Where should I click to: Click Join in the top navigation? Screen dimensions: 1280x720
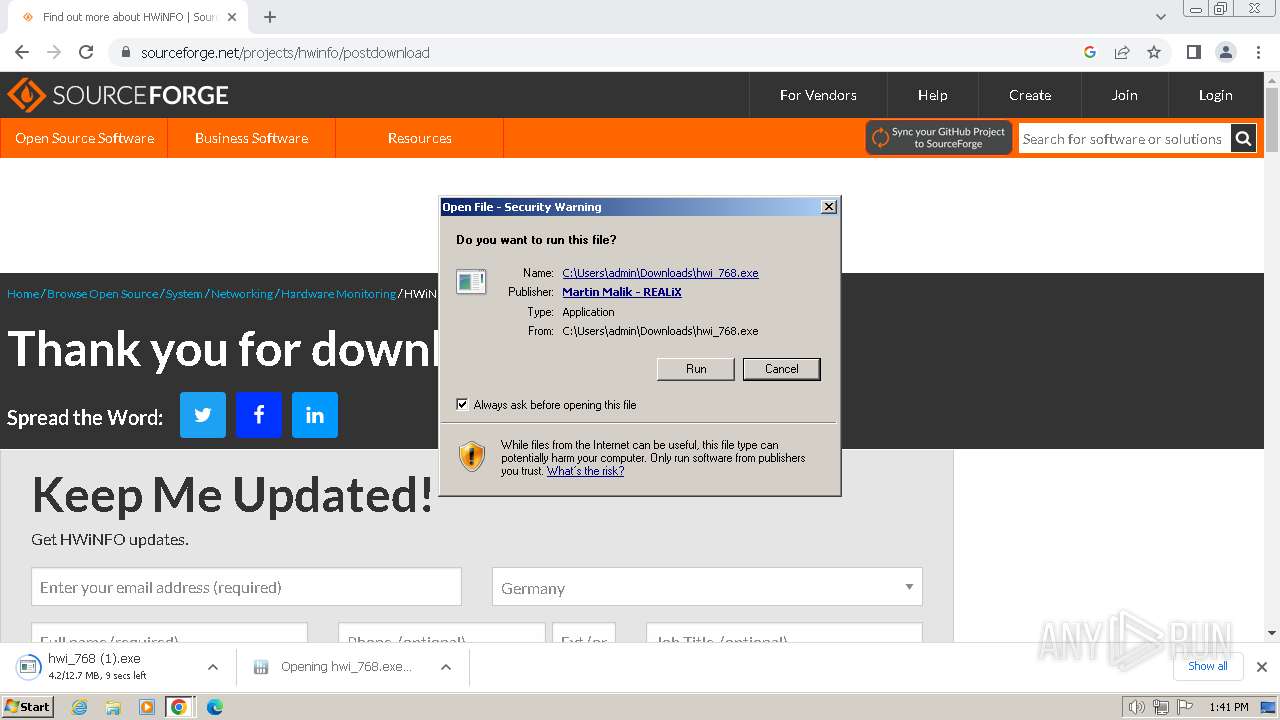click(x=1124, y=95)
